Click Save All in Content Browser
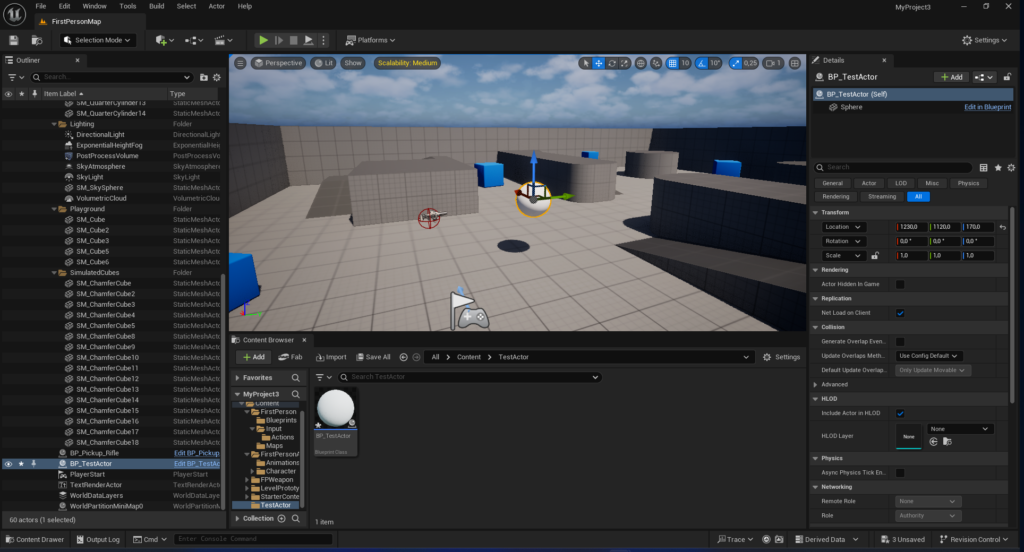Screen dimensions: 1024x552 point(372,357)
